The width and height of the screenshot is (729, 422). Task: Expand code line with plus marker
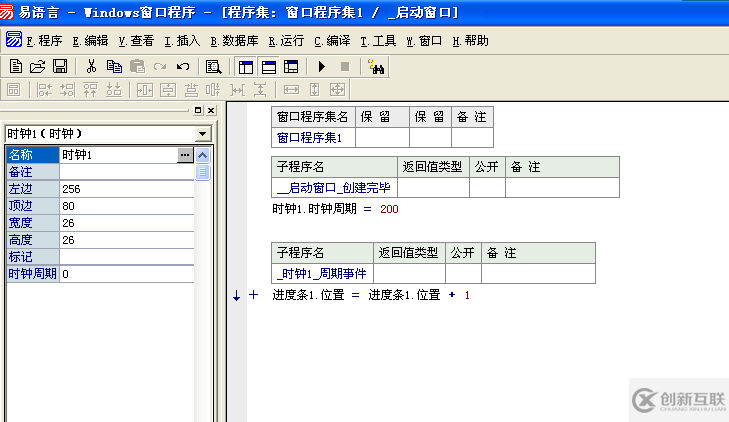pyautogui.click(x=253, y=295)
